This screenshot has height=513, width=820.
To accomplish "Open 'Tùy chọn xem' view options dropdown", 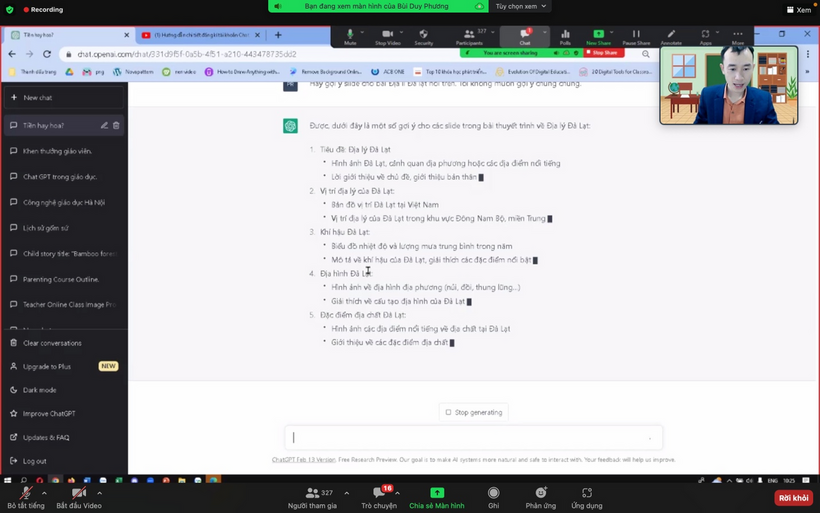I will coord(520,6).
